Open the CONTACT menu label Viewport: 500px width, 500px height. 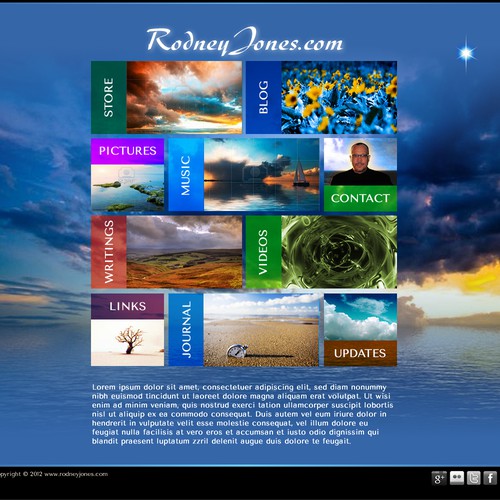(360, 198)
